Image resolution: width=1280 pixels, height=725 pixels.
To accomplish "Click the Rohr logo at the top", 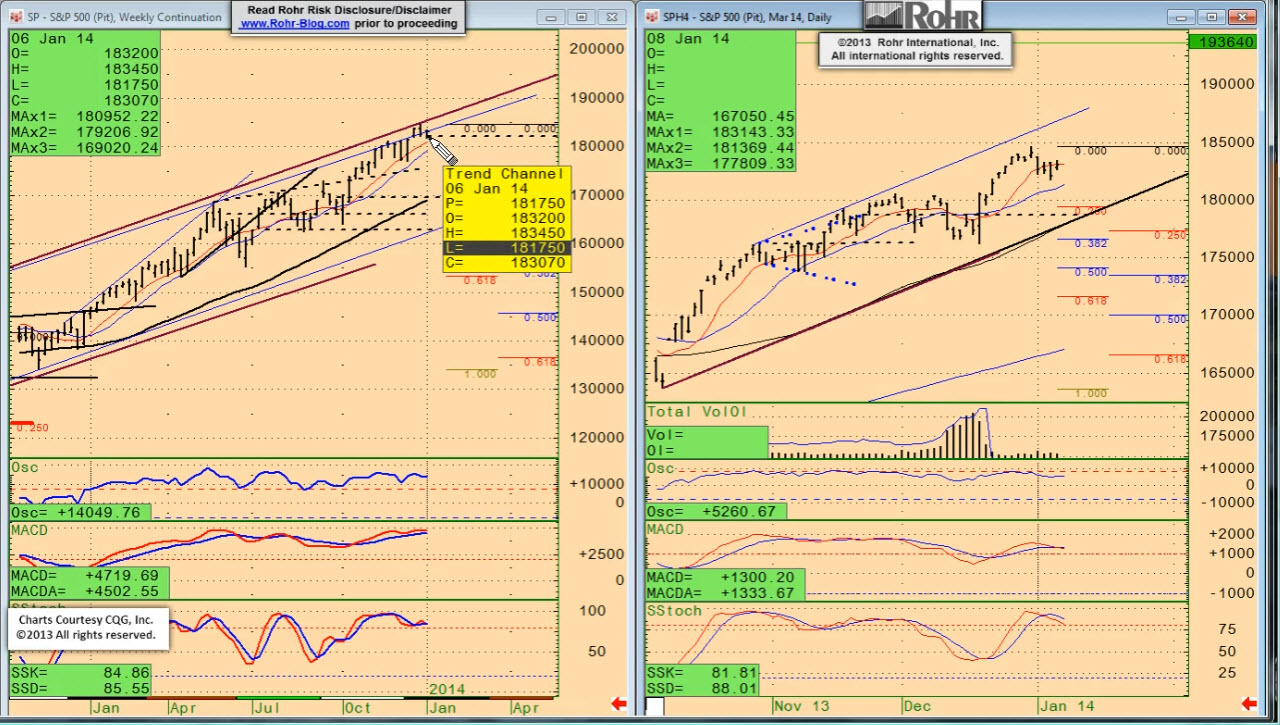I will [x=922, y=16].
